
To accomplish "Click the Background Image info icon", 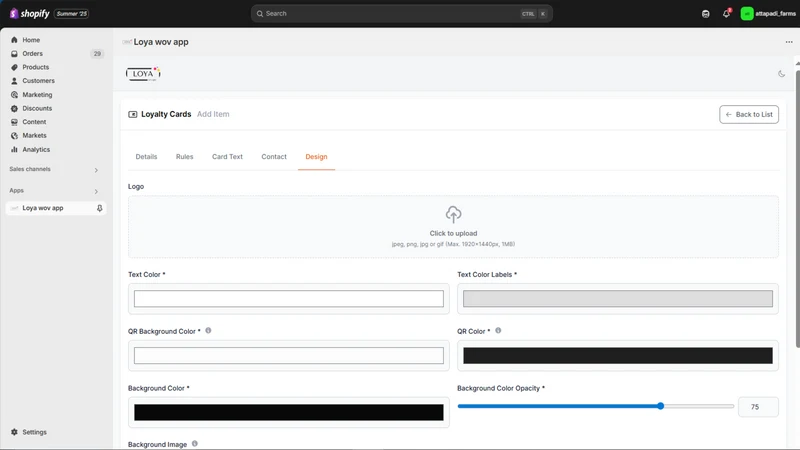I will point(194,444).
